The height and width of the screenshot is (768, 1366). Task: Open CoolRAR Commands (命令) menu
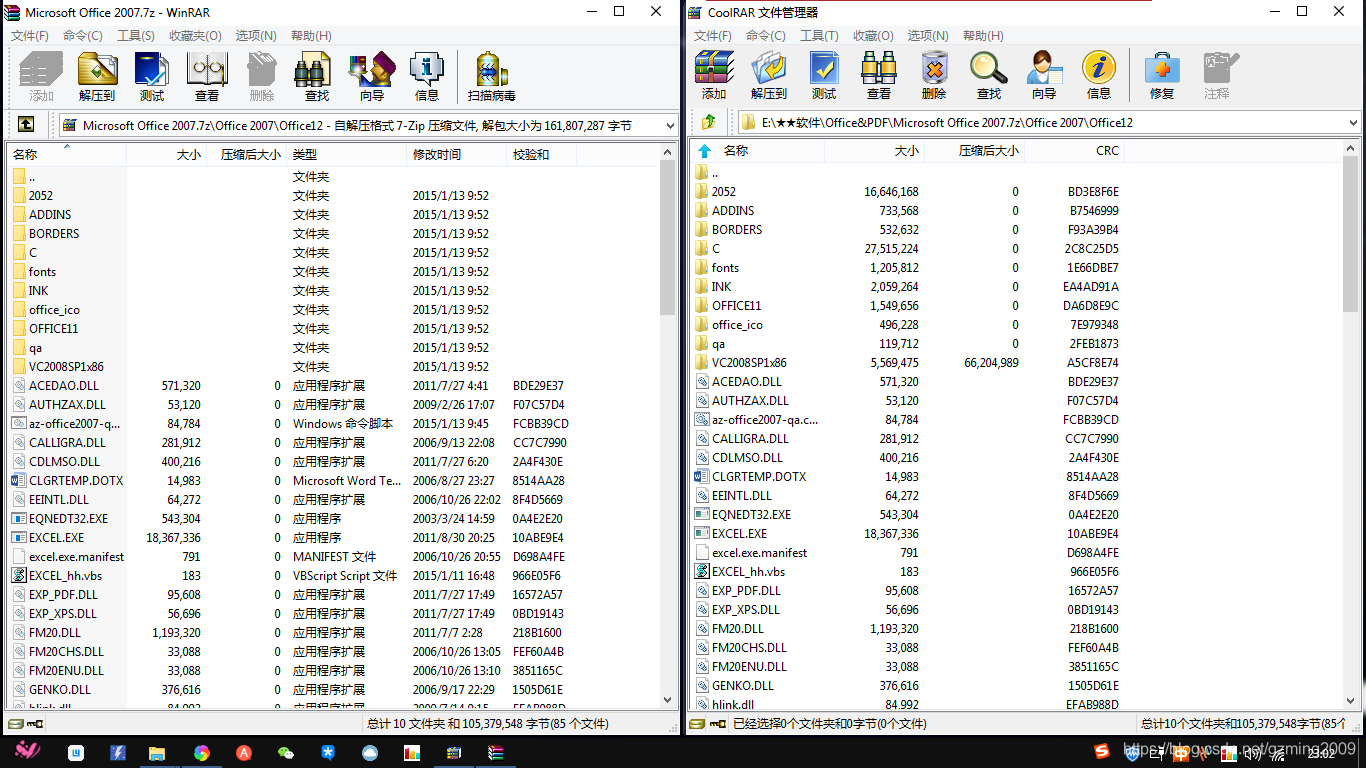(x=765, y=35)
